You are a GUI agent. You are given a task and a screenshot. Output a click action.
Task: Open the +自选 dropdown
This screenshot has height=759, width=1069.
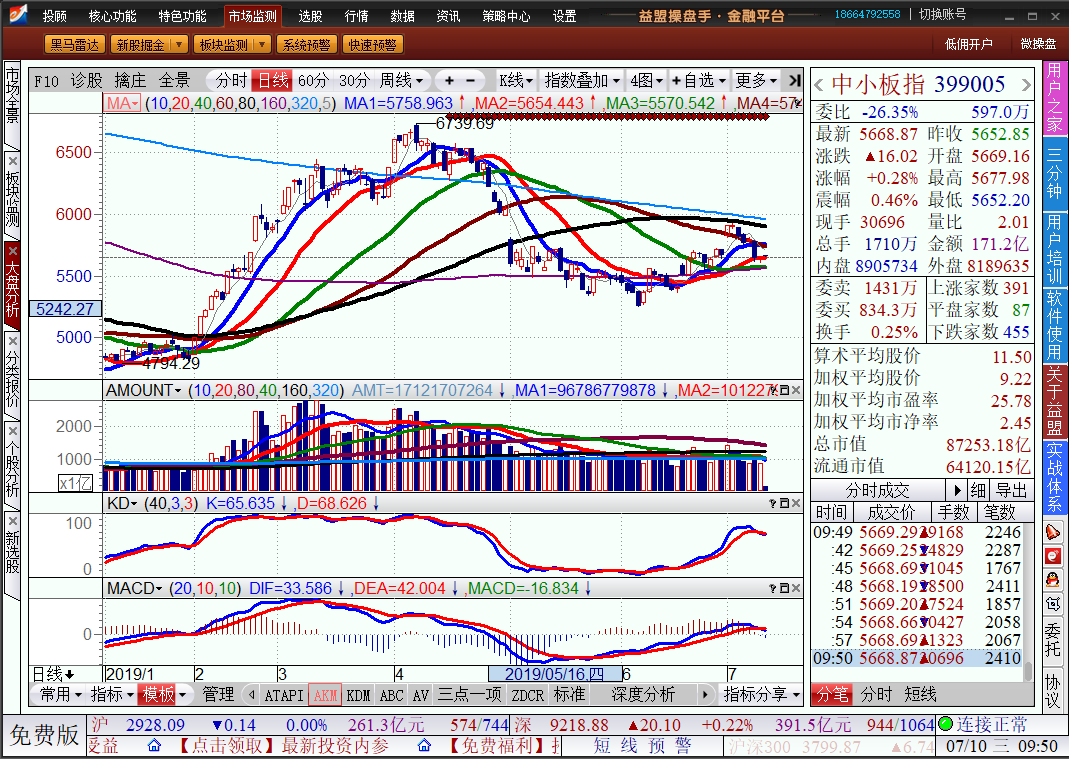point(698,80)
